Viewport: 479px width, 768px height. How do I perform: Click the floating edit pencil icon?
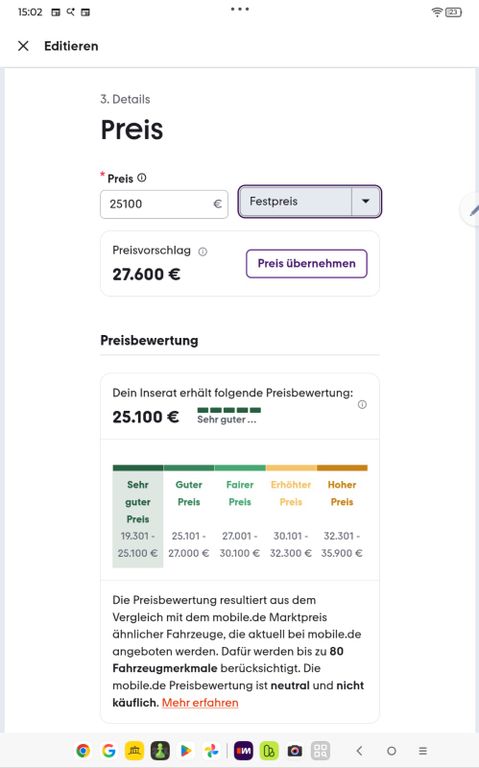pos(473,209)
